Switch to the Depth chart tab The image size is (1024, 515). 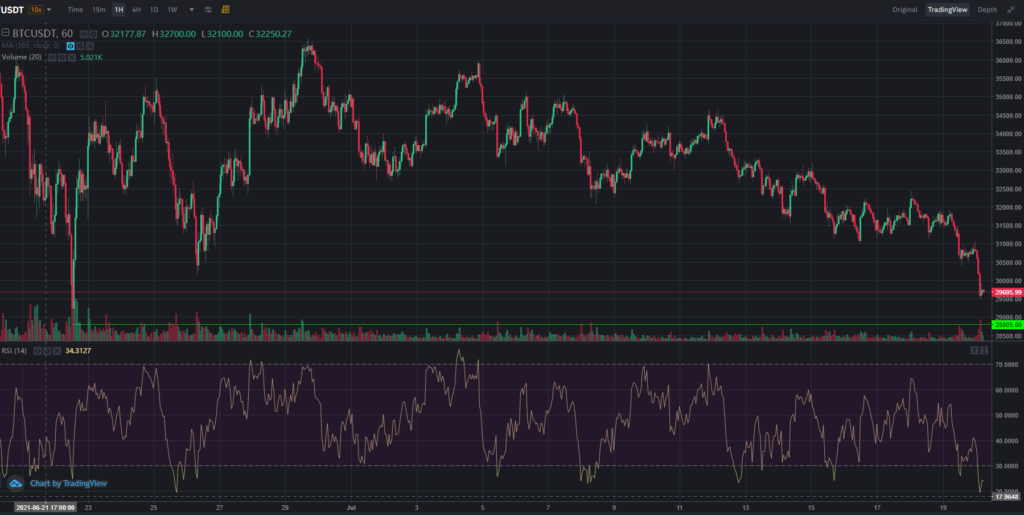click(987, 9)
